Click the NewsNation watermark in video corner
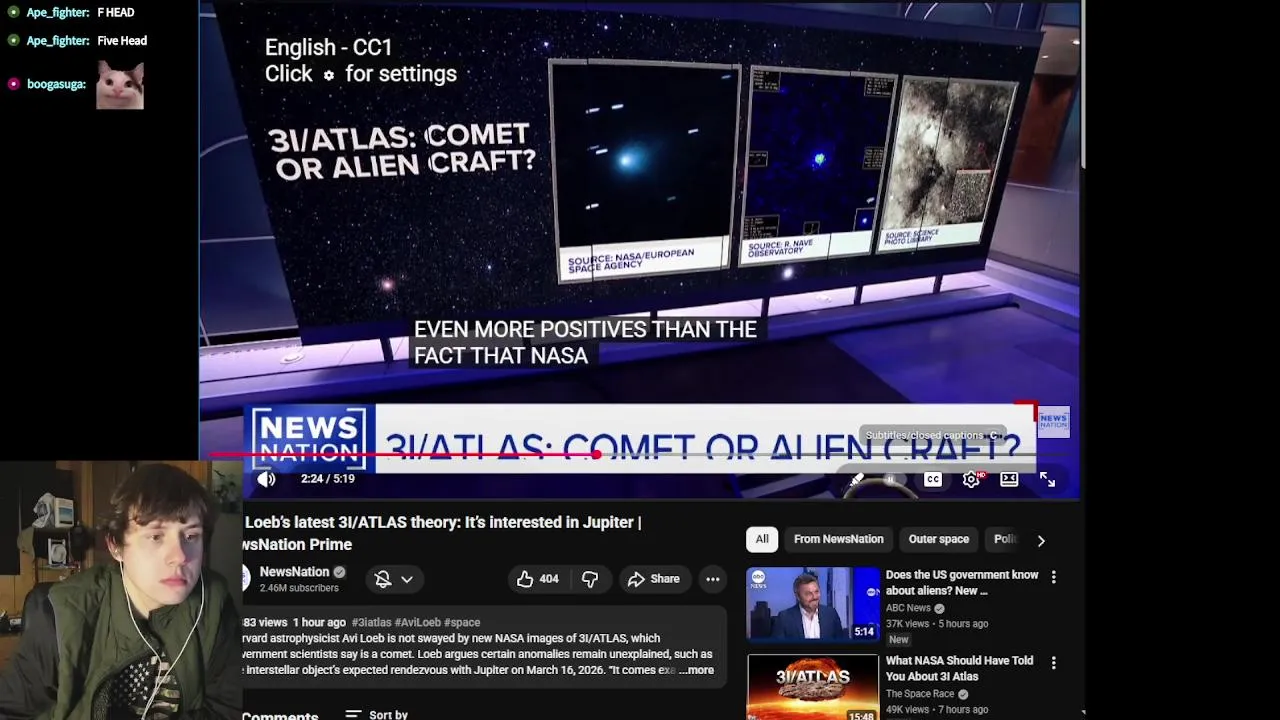This screenshot has width=1280, height=720. [x=1053, y=422]
